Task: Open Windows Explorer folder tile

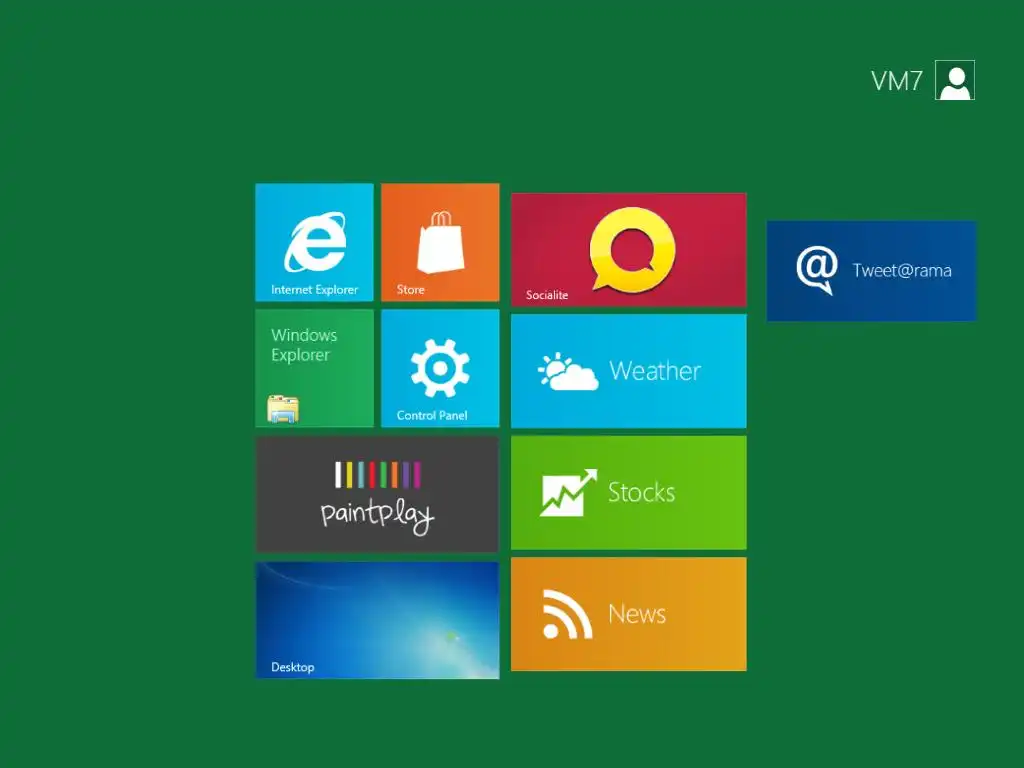Action: (314, 368)
